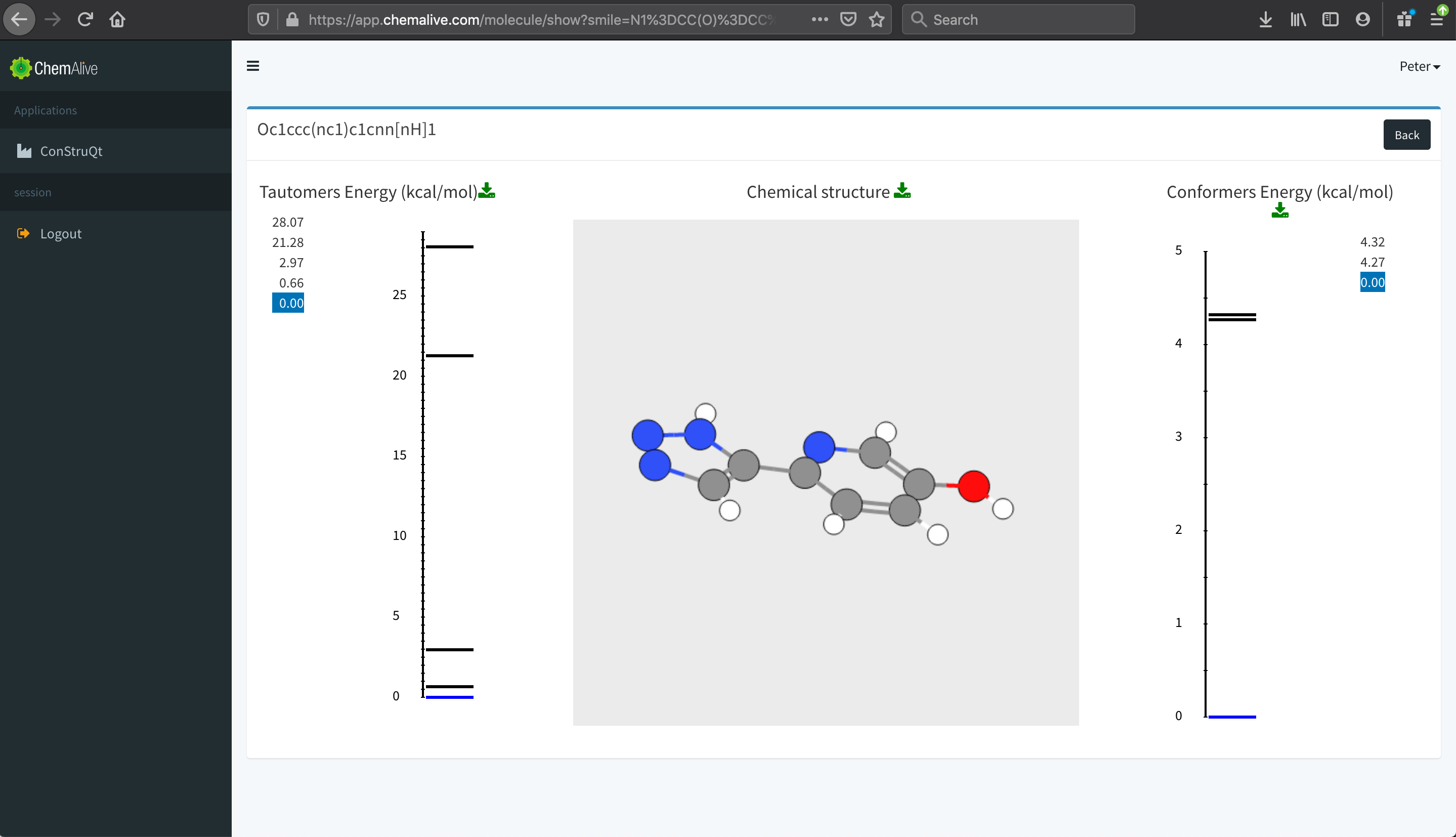Select tautomer energy 21.28
Viewport: 1456px width, 837px height.
[288, 242]
